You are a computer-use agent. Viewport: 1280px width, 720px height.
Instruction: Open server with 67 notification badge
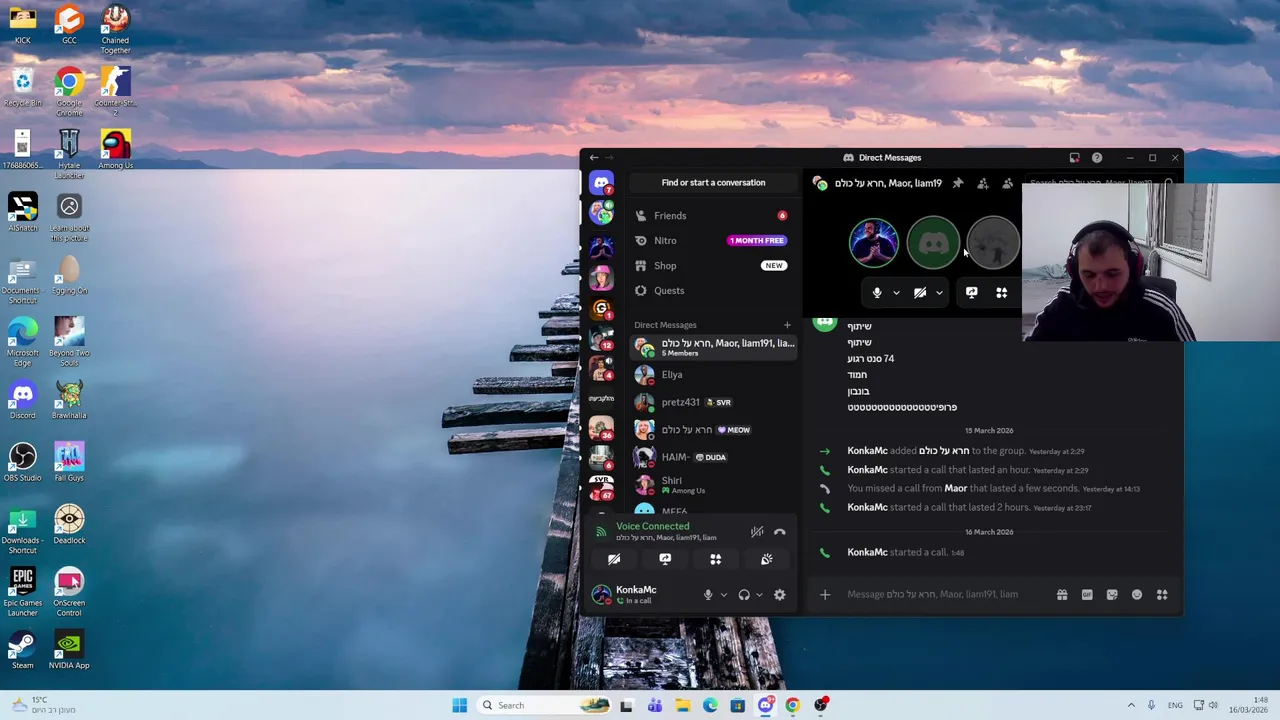601,487
